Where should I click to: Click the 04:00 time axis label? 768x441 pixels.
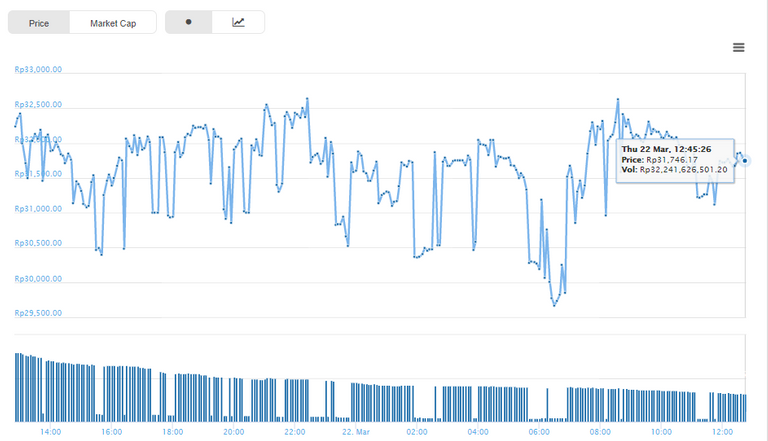click(478, 432)
